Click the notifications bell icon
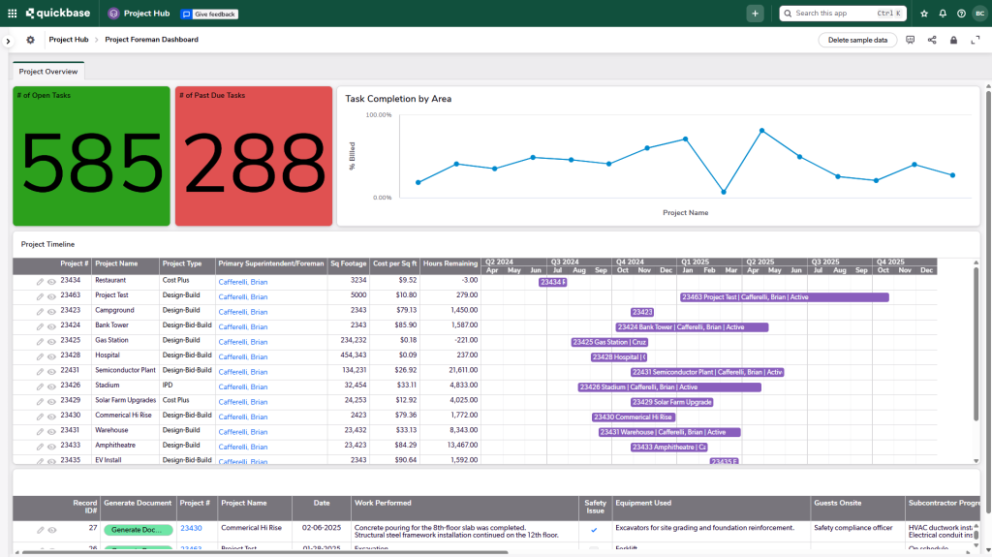Screen dimensions: 992x557 [942, 14]
